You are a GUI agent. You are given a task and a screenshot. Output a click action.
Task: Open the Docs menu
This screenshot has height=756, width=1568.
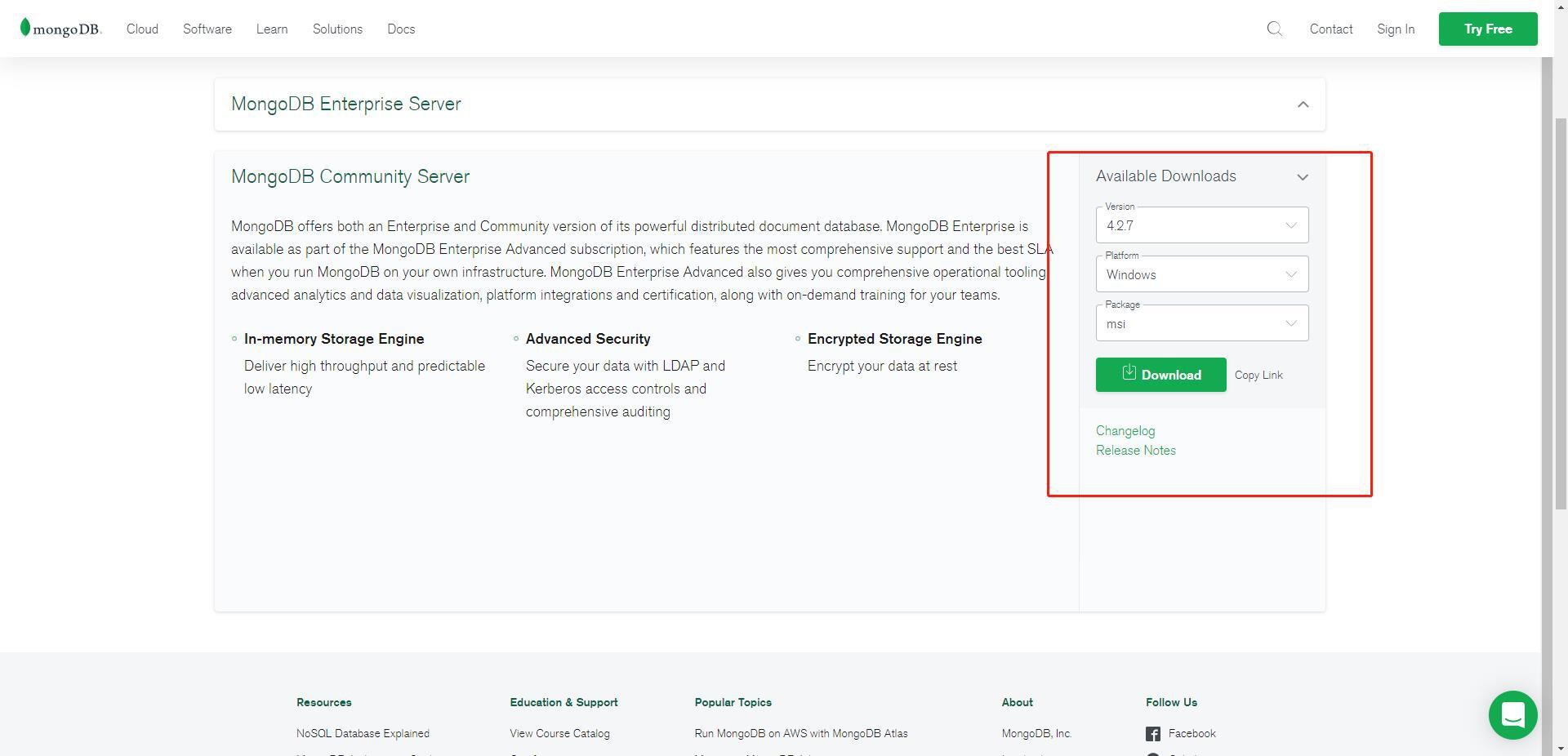tap(401, 29)
